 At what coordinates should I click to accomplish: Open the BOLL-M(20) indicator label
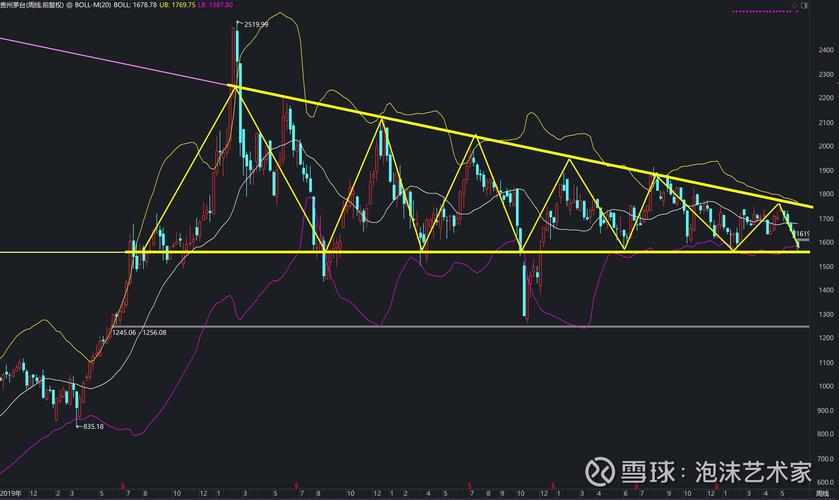click(x=94, y=5)
